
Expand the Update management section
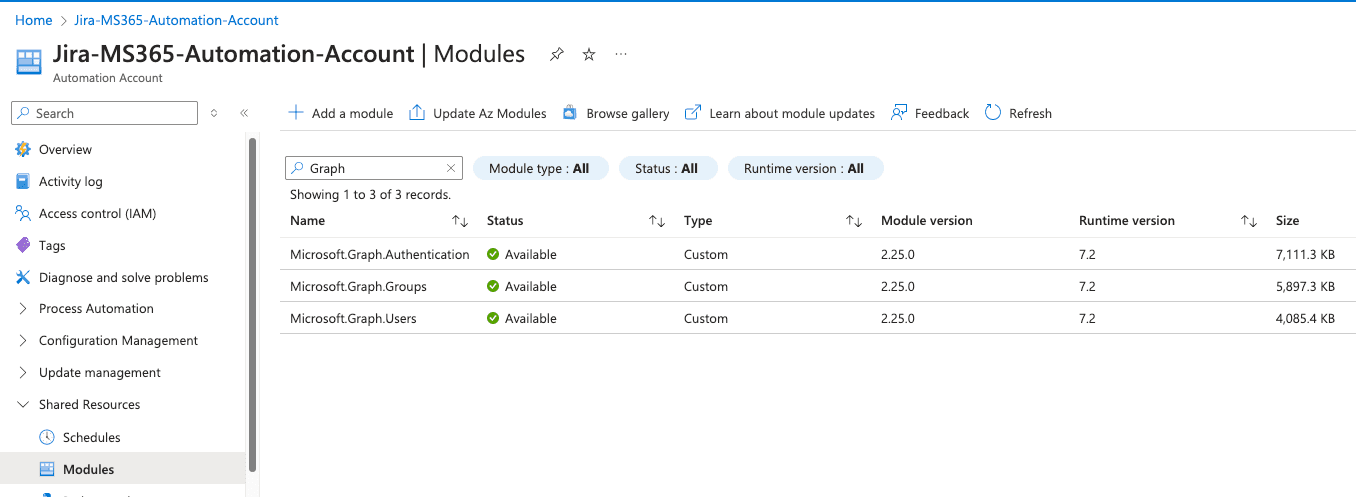23,373
